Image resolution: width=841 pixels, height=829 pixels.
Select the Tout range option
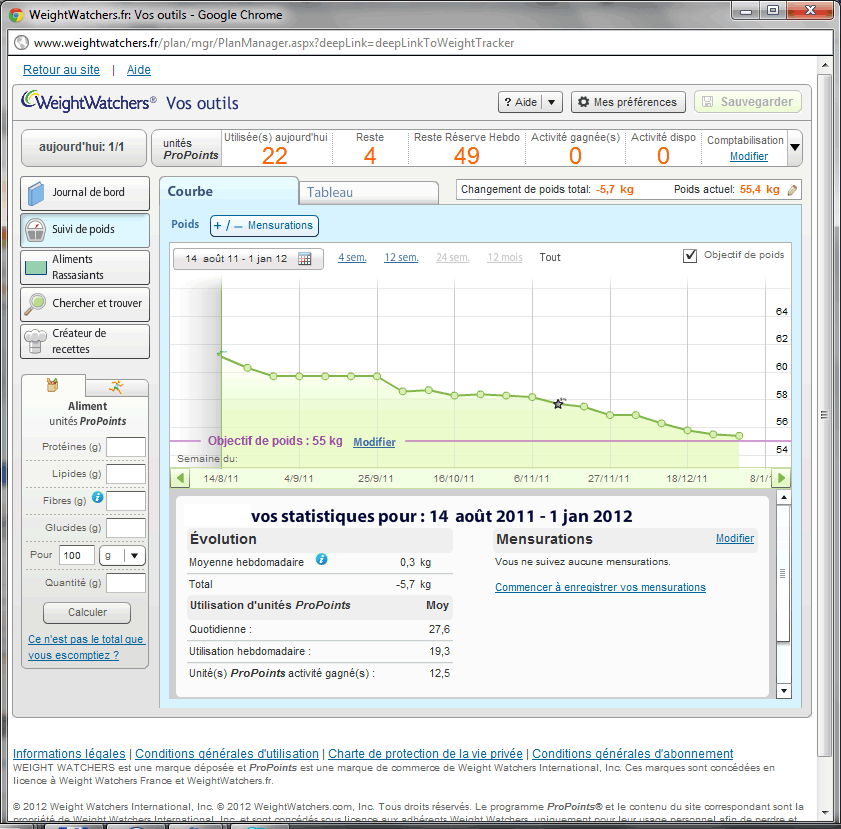(x=550, y=257)
